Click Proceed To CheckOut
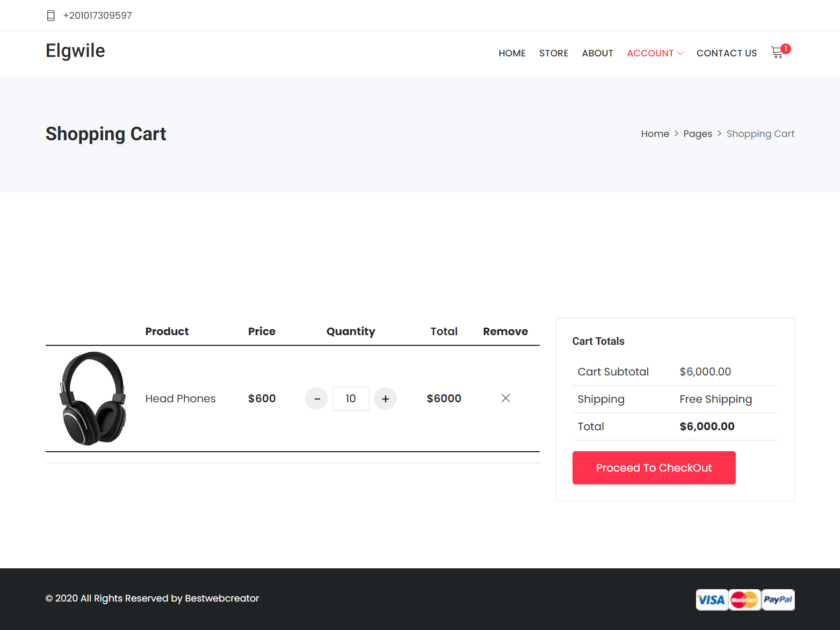The height and width of the screenshot is (630, 840). point(653,467)
